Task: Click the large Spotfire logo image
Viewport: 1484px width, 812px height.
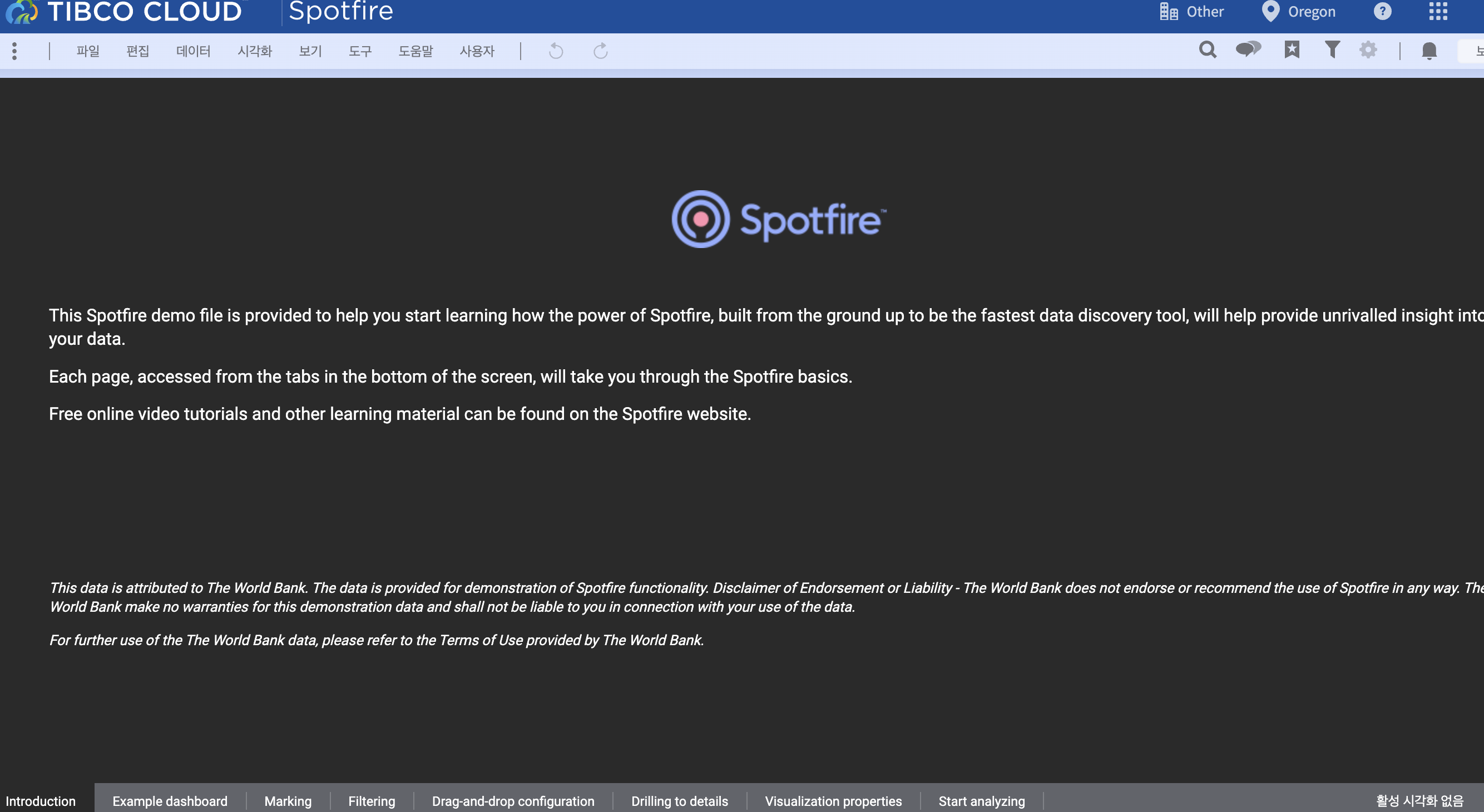Action: pos(779,220)
